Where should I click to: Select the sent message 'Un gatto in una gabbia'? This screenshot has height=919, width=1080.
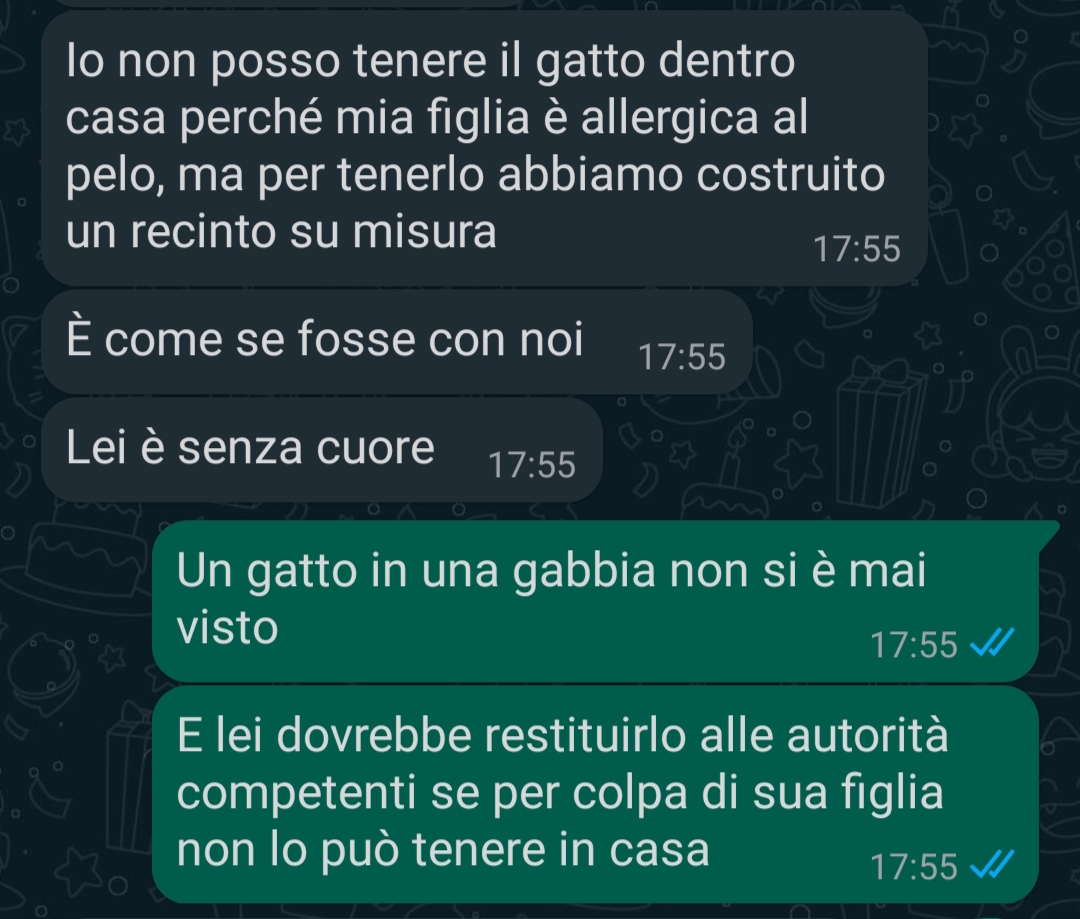point(595,601)
